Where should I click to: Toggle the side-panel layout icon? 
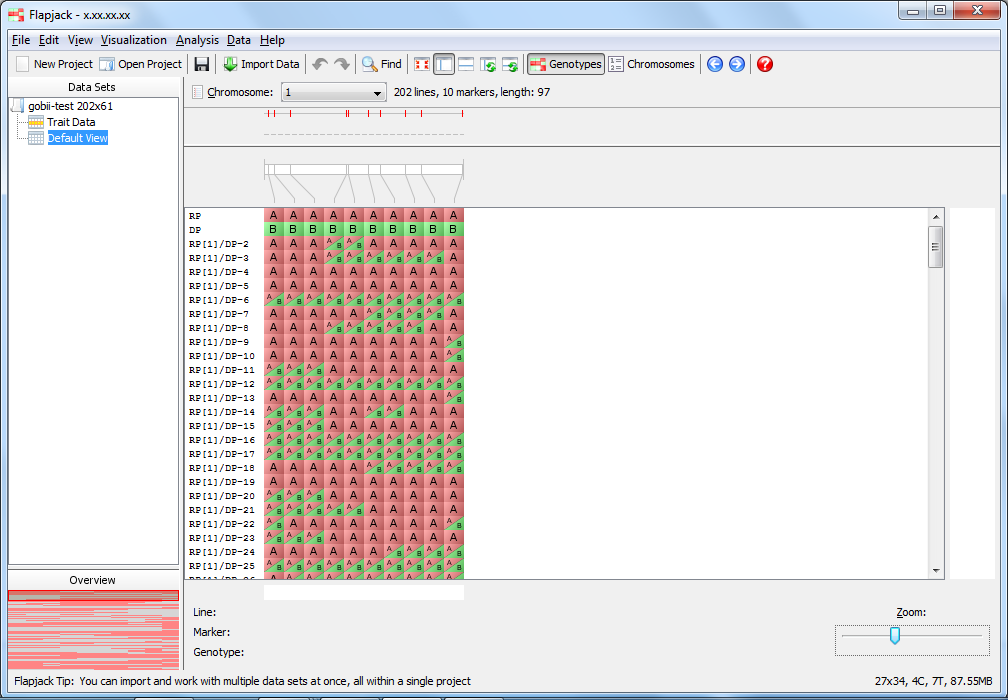pos(444,64)
